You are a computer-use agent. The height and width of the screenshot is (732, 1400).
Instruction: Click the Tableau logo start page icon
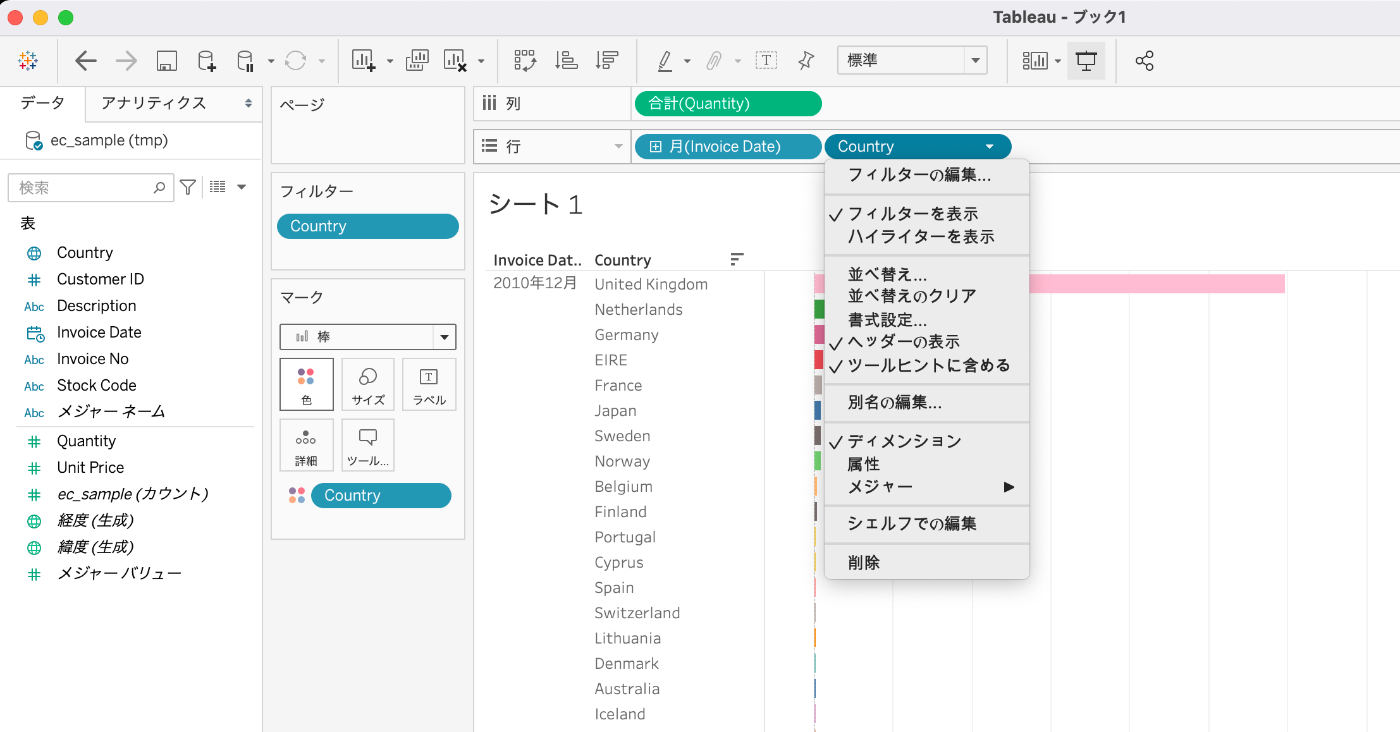click(29, 61)
